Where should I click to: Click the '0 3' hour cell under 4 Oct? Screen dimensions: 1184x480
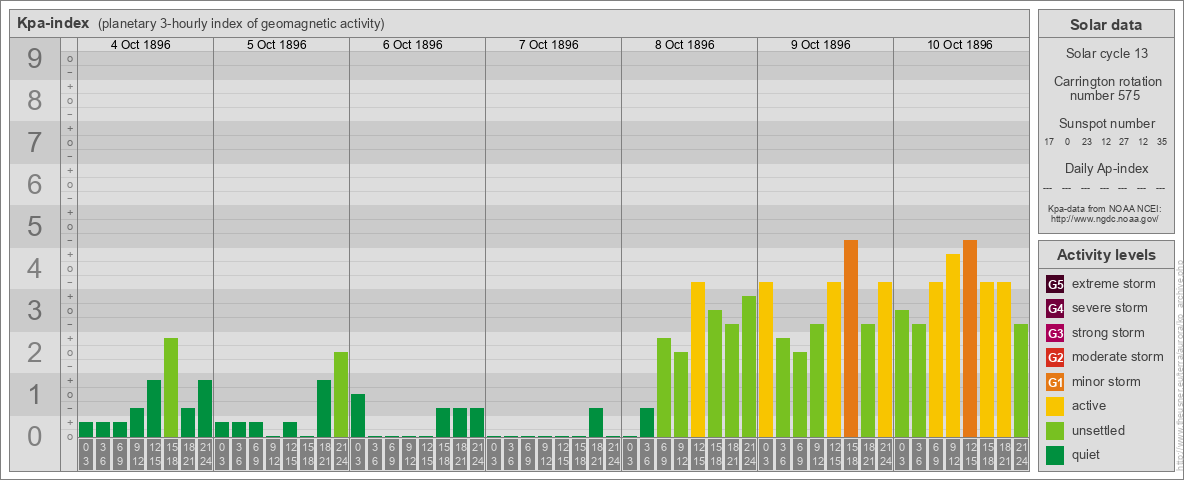(86, 454)
